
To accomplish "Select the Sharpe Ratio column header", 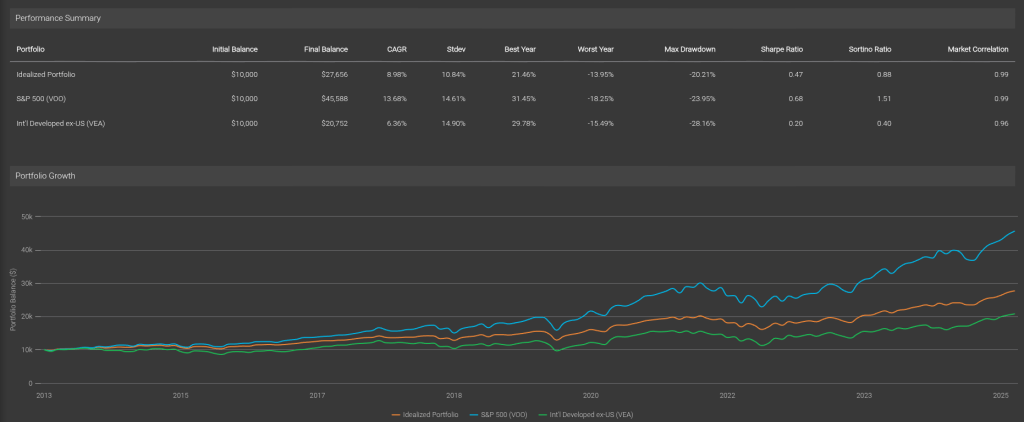I will click(783, 49).
